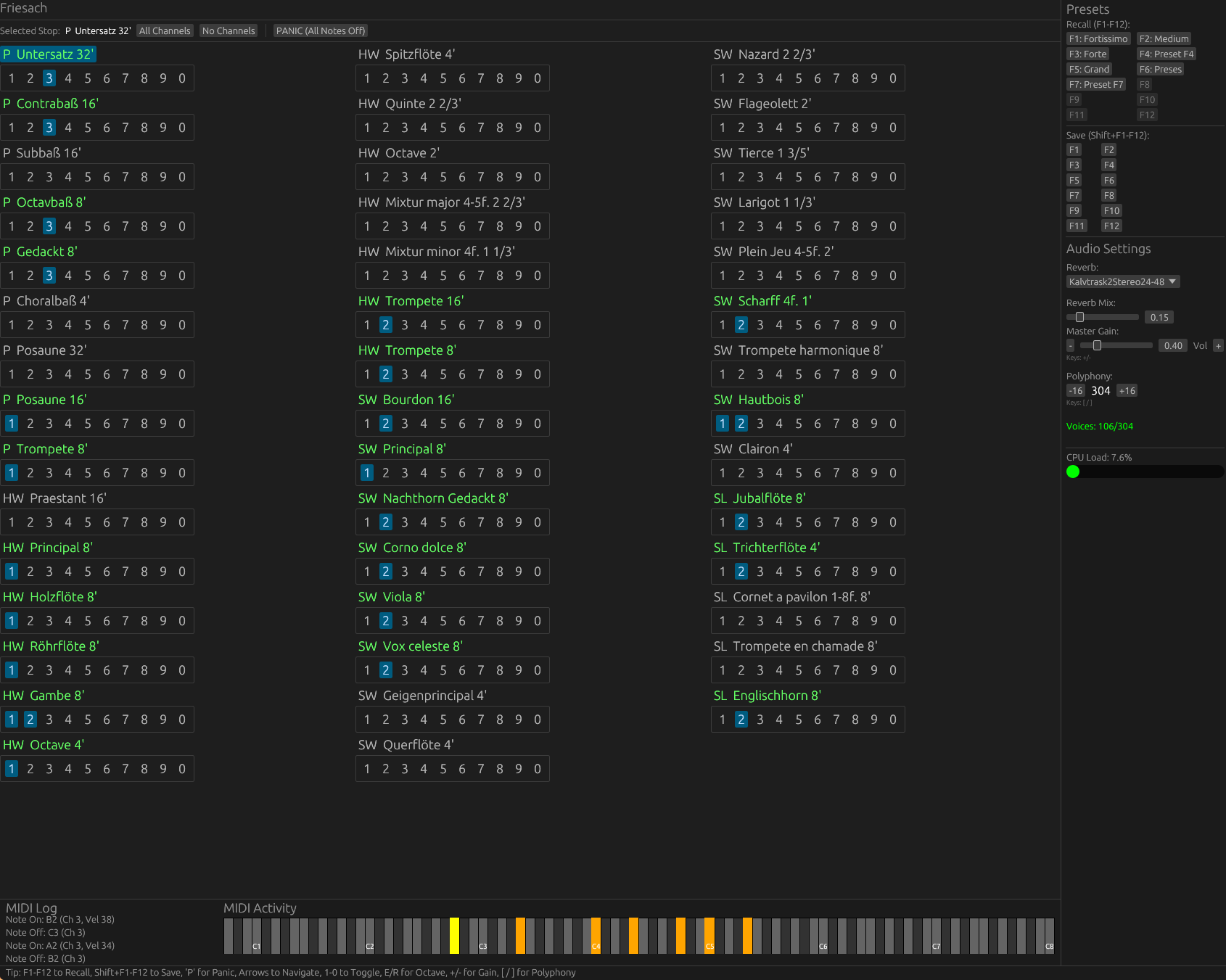Click the highlighted yellow key on MIDI Activity keyboard

(x=455, y=934)
